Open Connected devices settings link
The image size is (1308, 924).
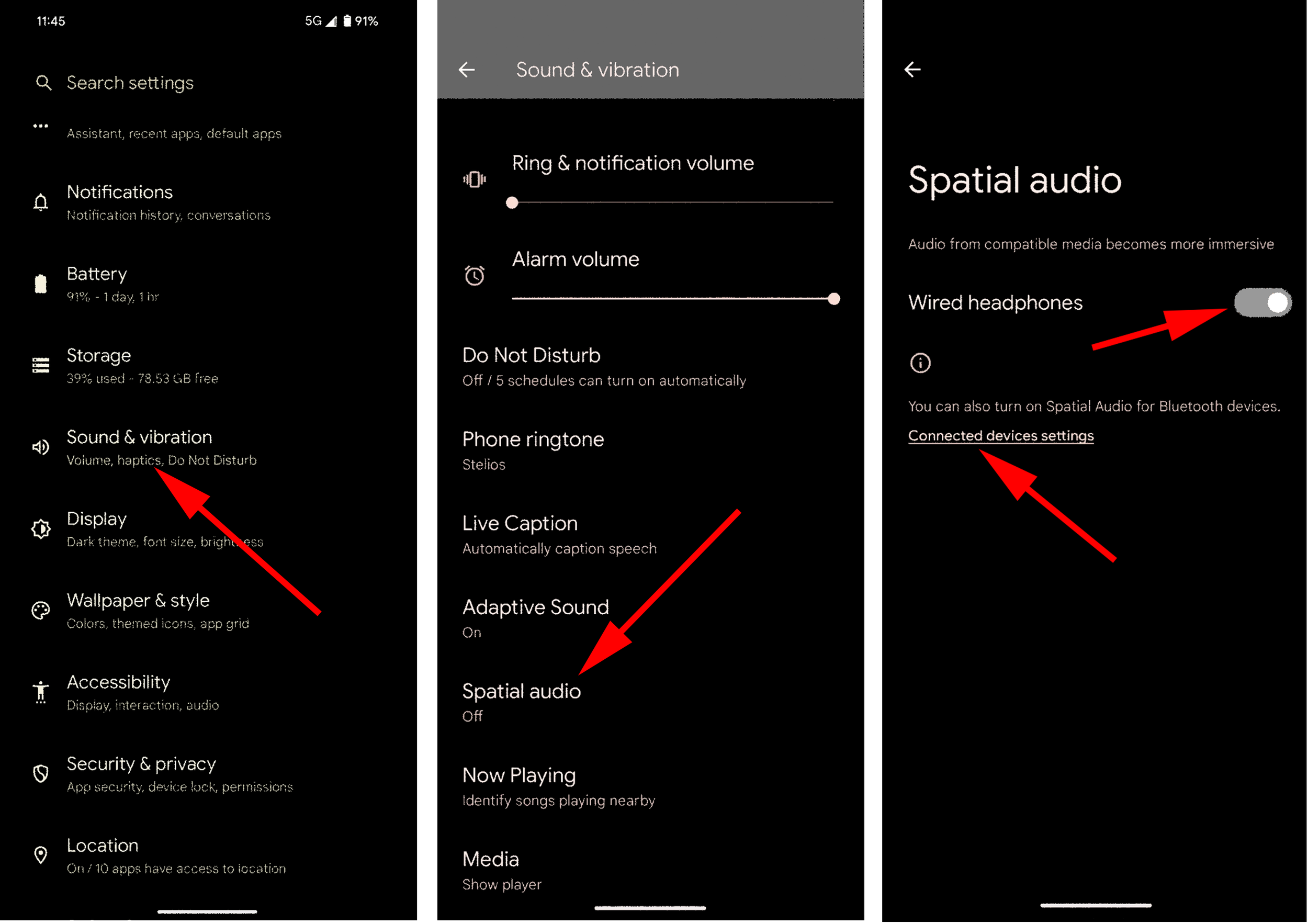1000,436
